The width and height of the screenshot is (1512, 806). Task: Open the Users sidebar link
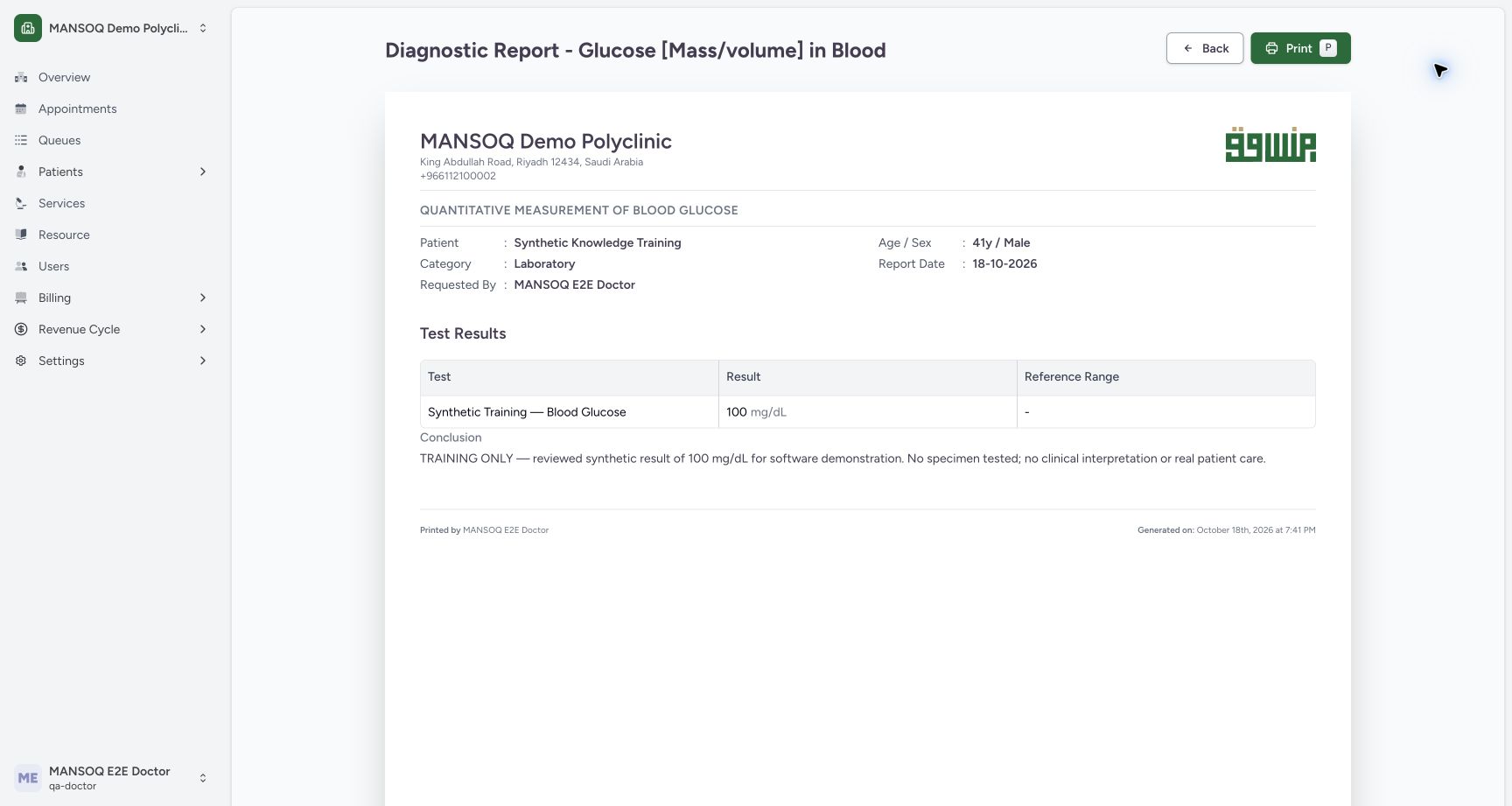tap(112, 266)
